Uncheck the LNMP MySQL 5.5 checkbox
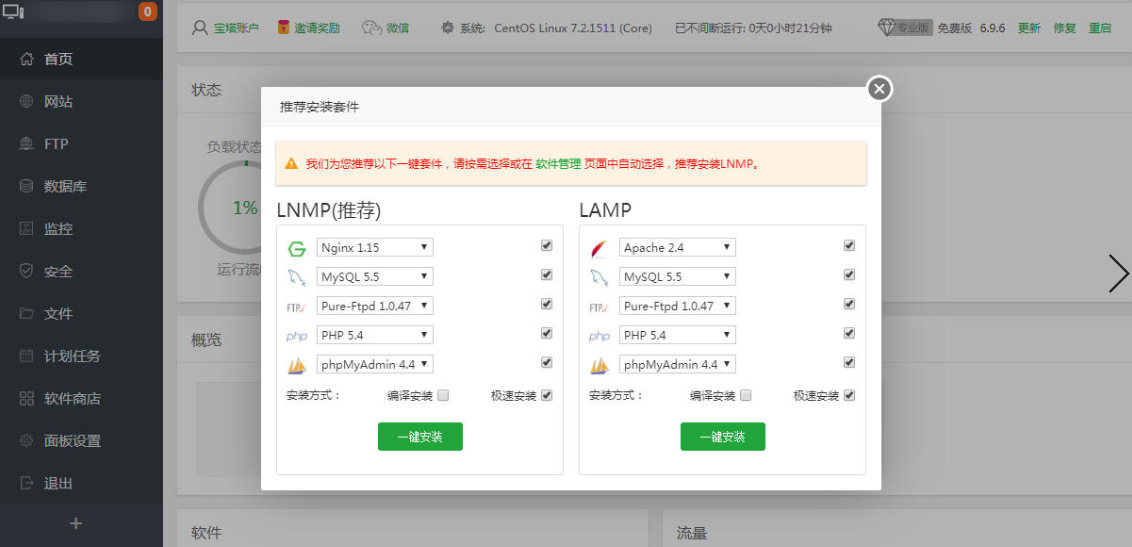This screenshot has height=547, width=1132. click(x=547, y=275)
